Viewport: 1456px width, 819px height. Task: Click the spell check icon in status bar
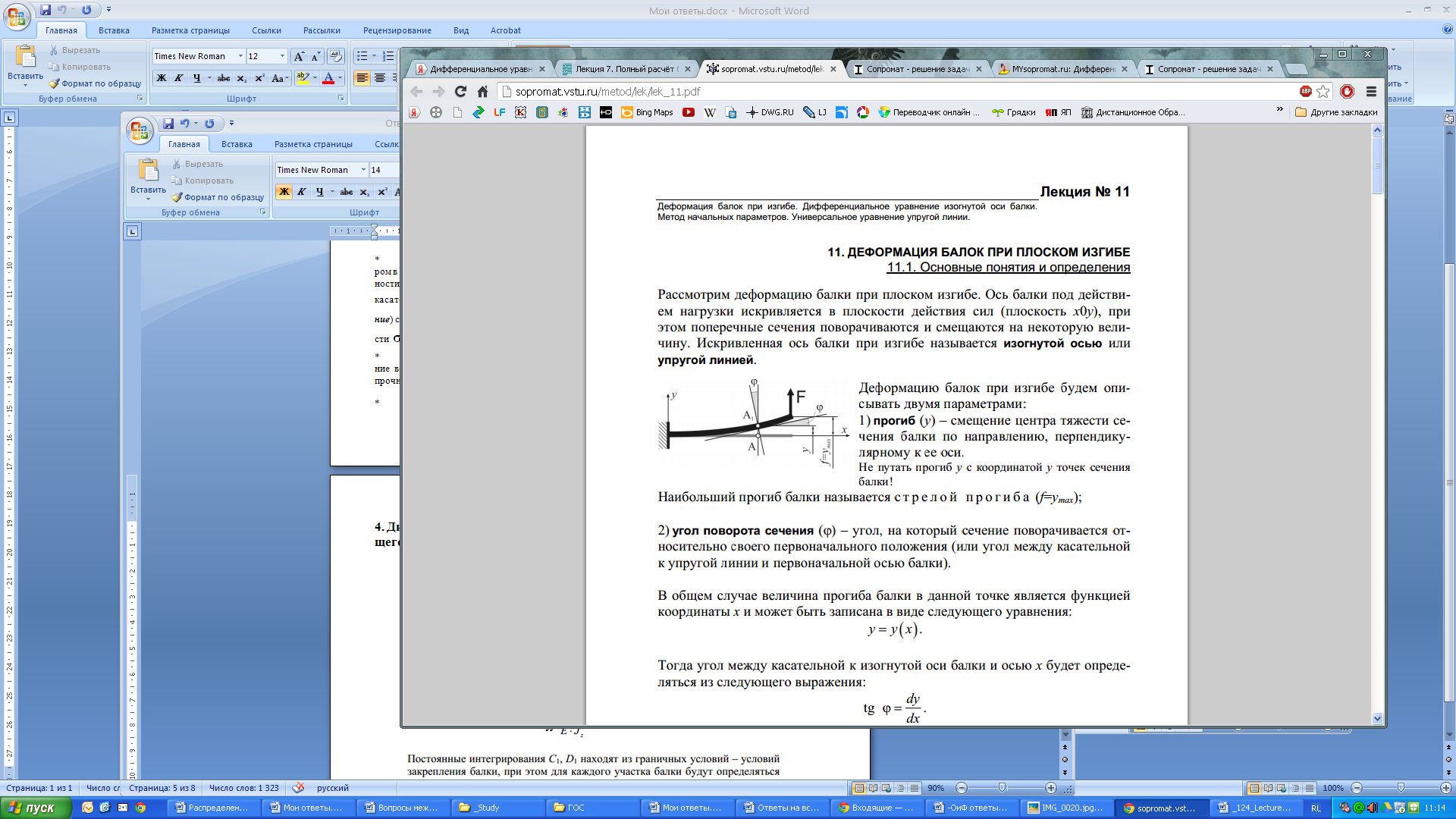[299, 788]
